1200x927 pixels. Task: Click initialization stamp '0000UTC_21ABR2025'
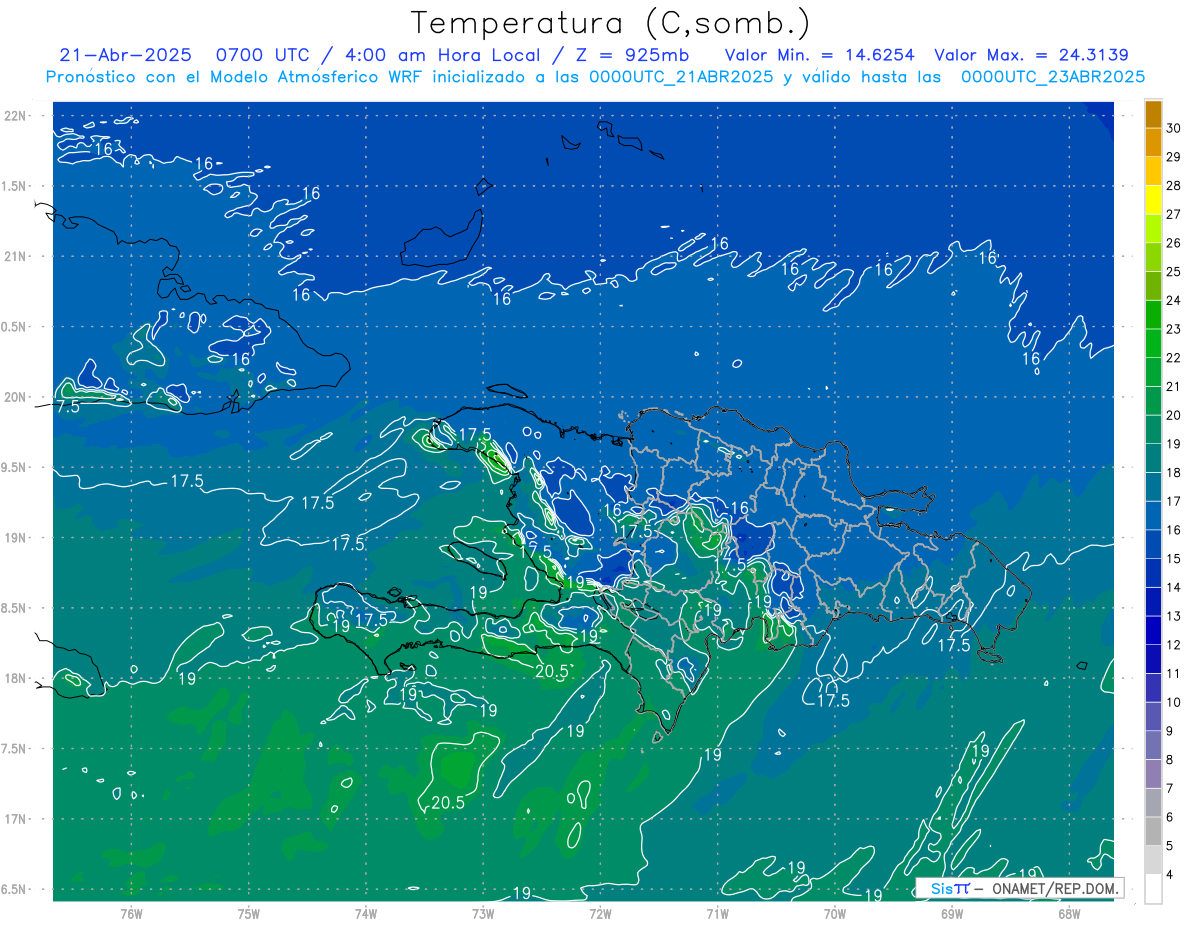[680, 77]
